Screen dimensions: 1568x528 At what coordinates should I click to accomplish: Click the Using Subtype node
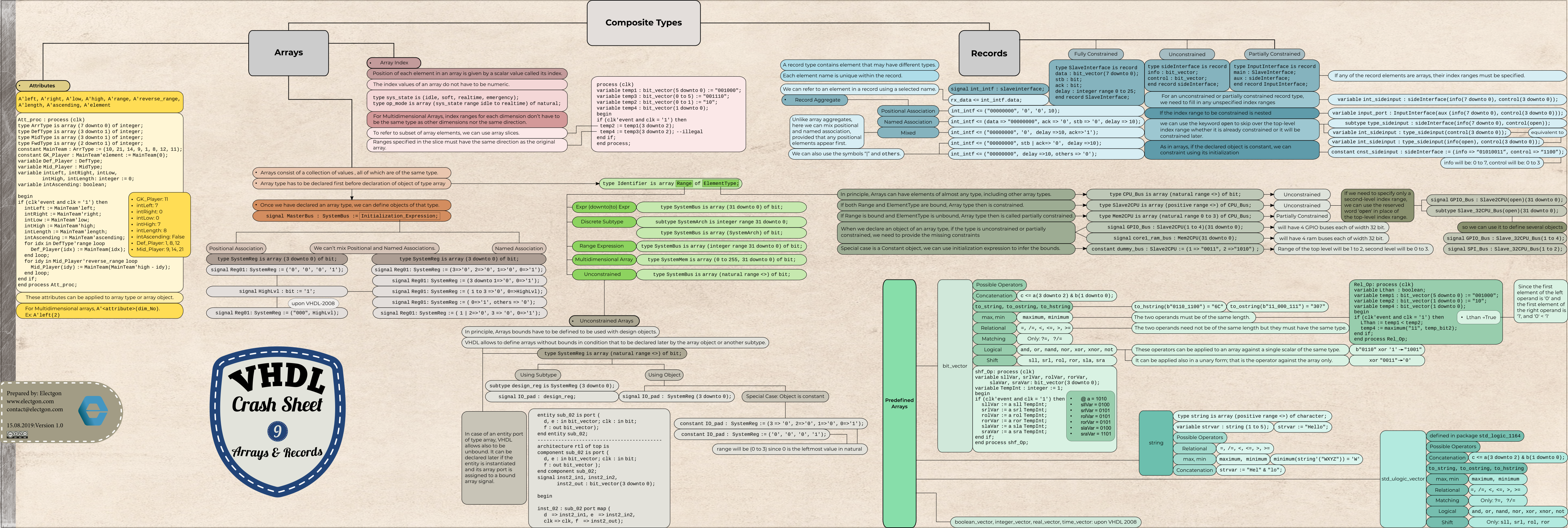click(538, 375)
